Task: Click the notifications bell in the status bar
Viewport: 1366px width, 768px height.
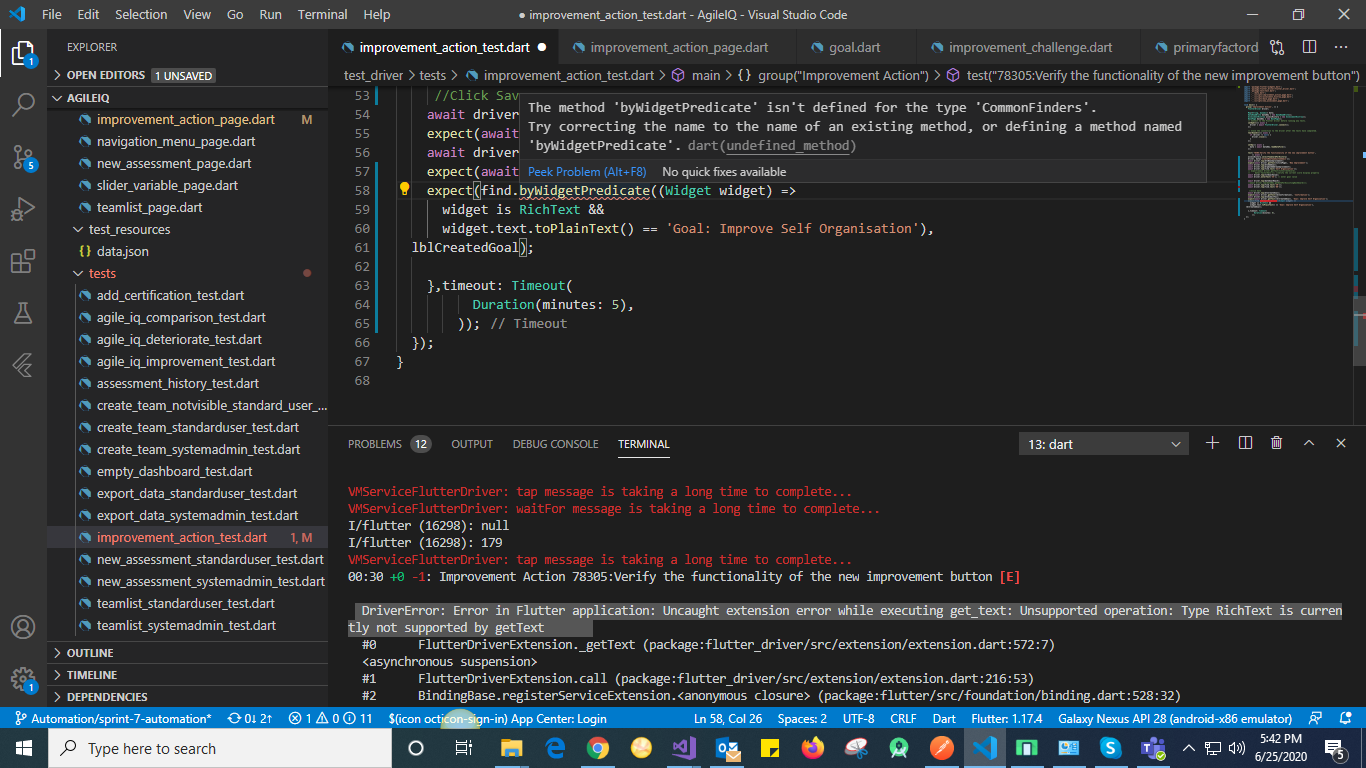Action: pyautogui.click(x=1343, y=718)
